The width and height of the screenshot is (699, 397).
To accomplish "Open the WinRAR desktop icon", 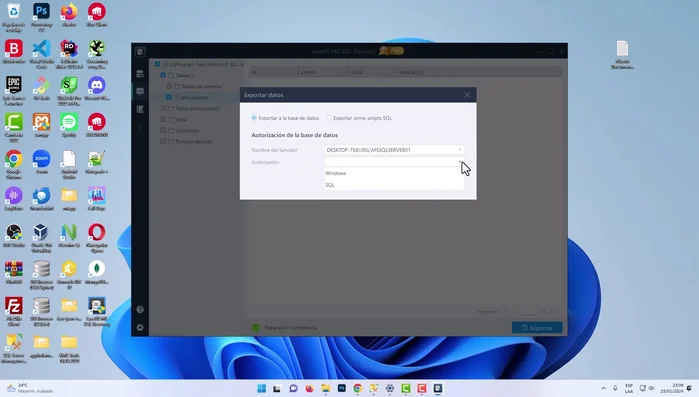I will [14, 273].
